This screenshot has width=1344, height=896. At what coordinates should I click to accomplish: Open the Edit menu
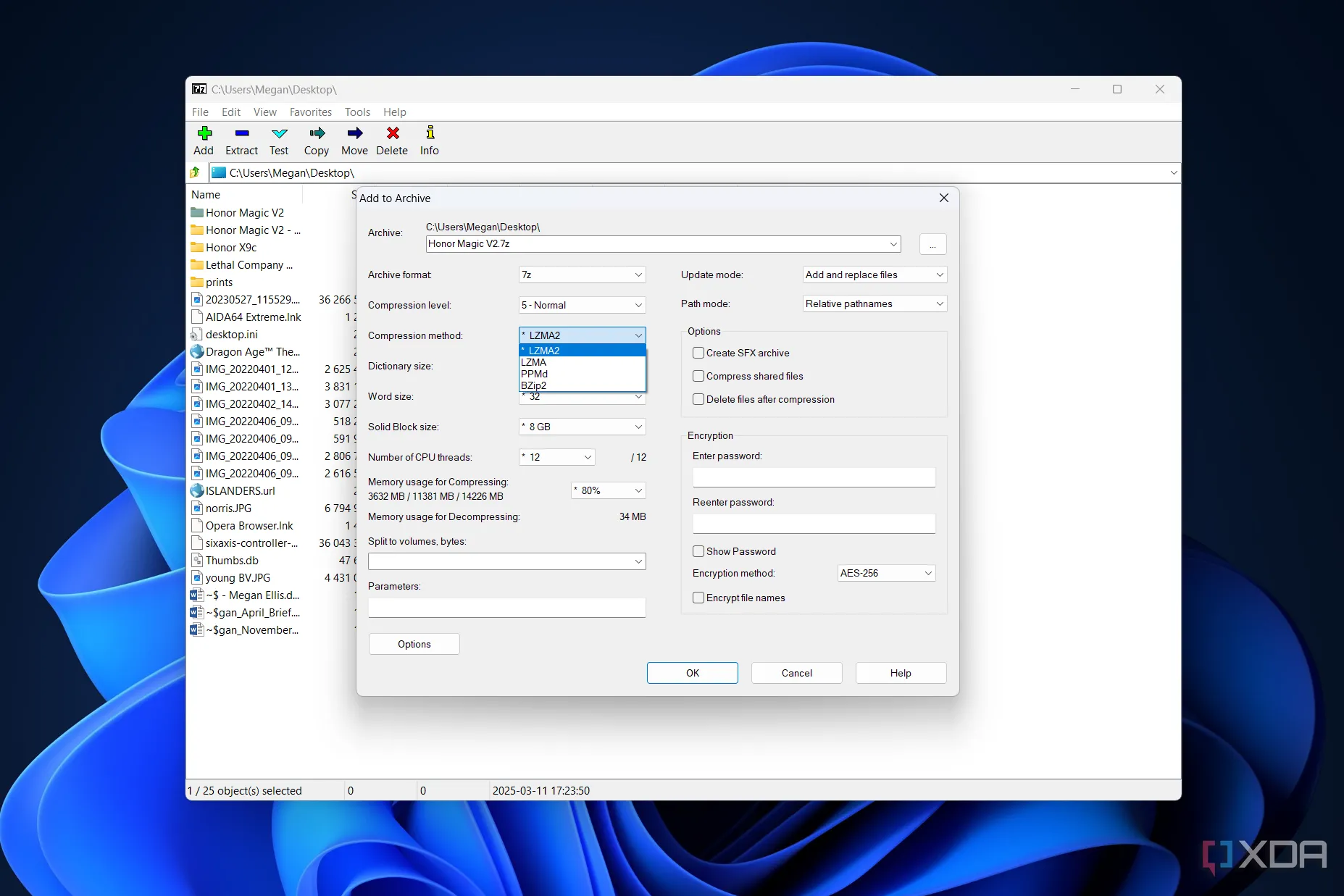(x=231, y=112)
